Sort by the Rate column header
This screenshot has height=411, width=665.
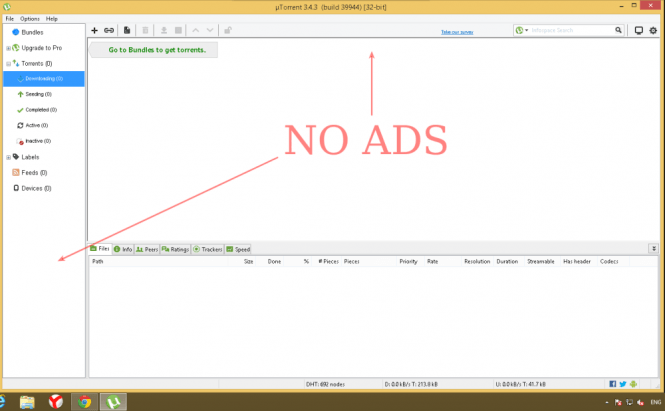point(433,261)
